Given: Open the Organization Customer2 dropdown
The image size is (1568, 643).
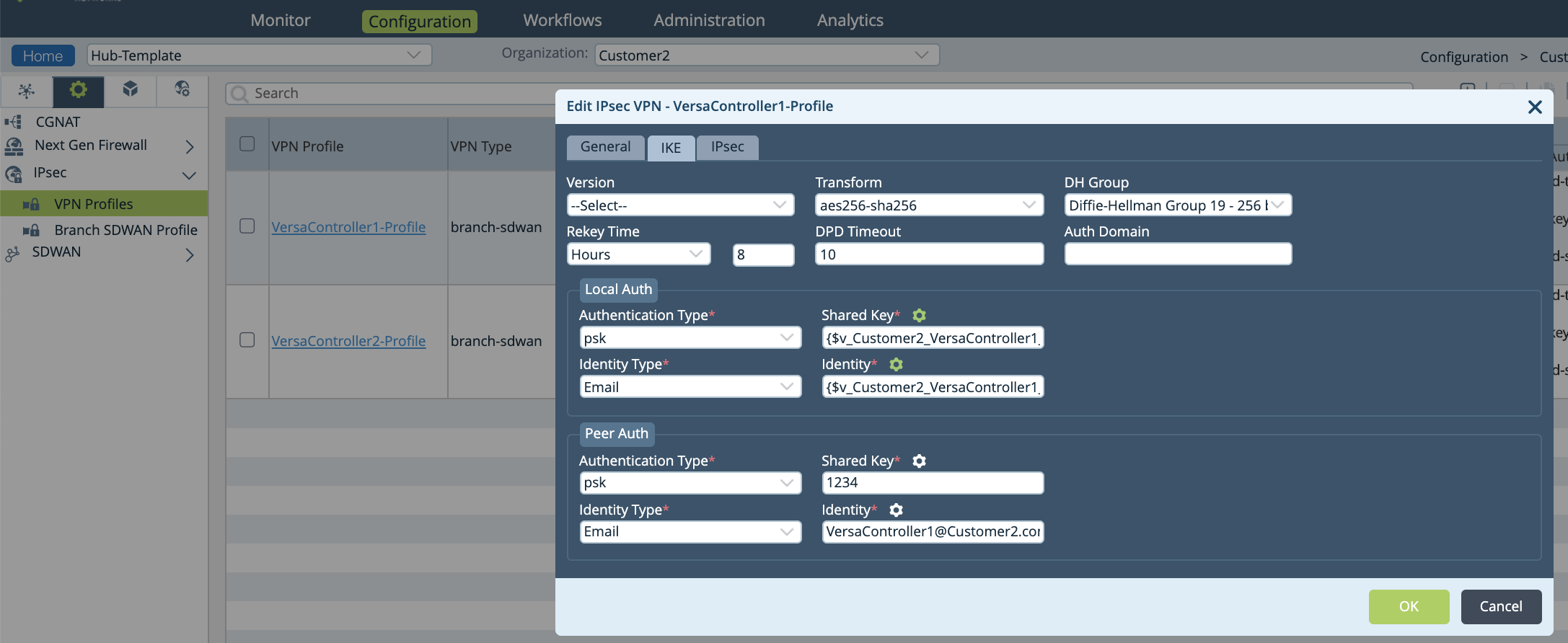Looking at the screenshot, I should point(767,55).
